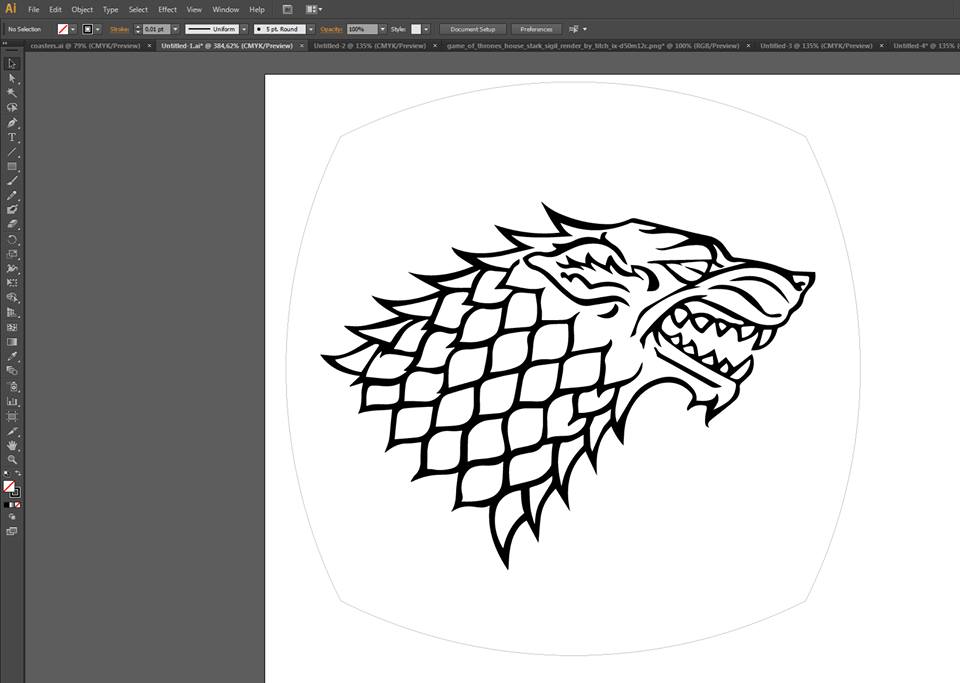
Task: Click the Go to Bridge icon
Action: [x=287, y=9]
